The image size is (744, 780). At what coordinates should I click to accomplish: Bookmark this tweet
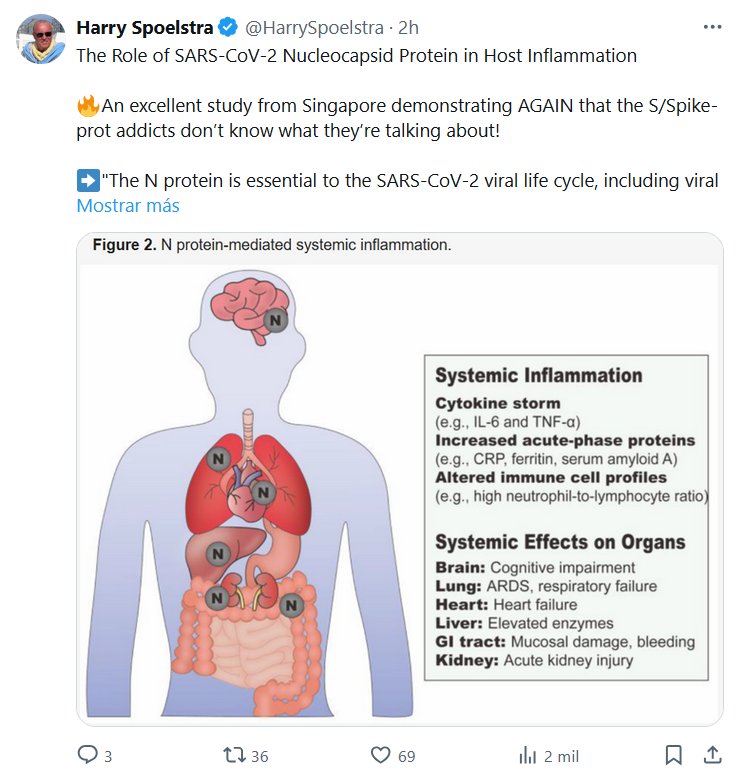tap(674, 755)
